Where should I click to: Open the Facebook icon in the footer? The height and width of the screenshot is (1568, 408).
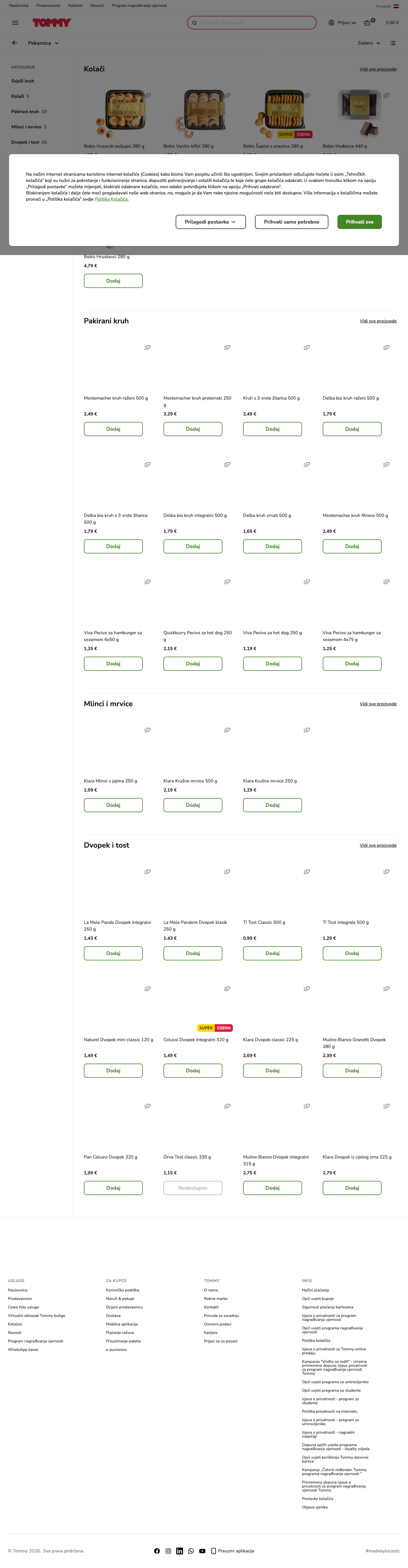tap(157, 1550)
